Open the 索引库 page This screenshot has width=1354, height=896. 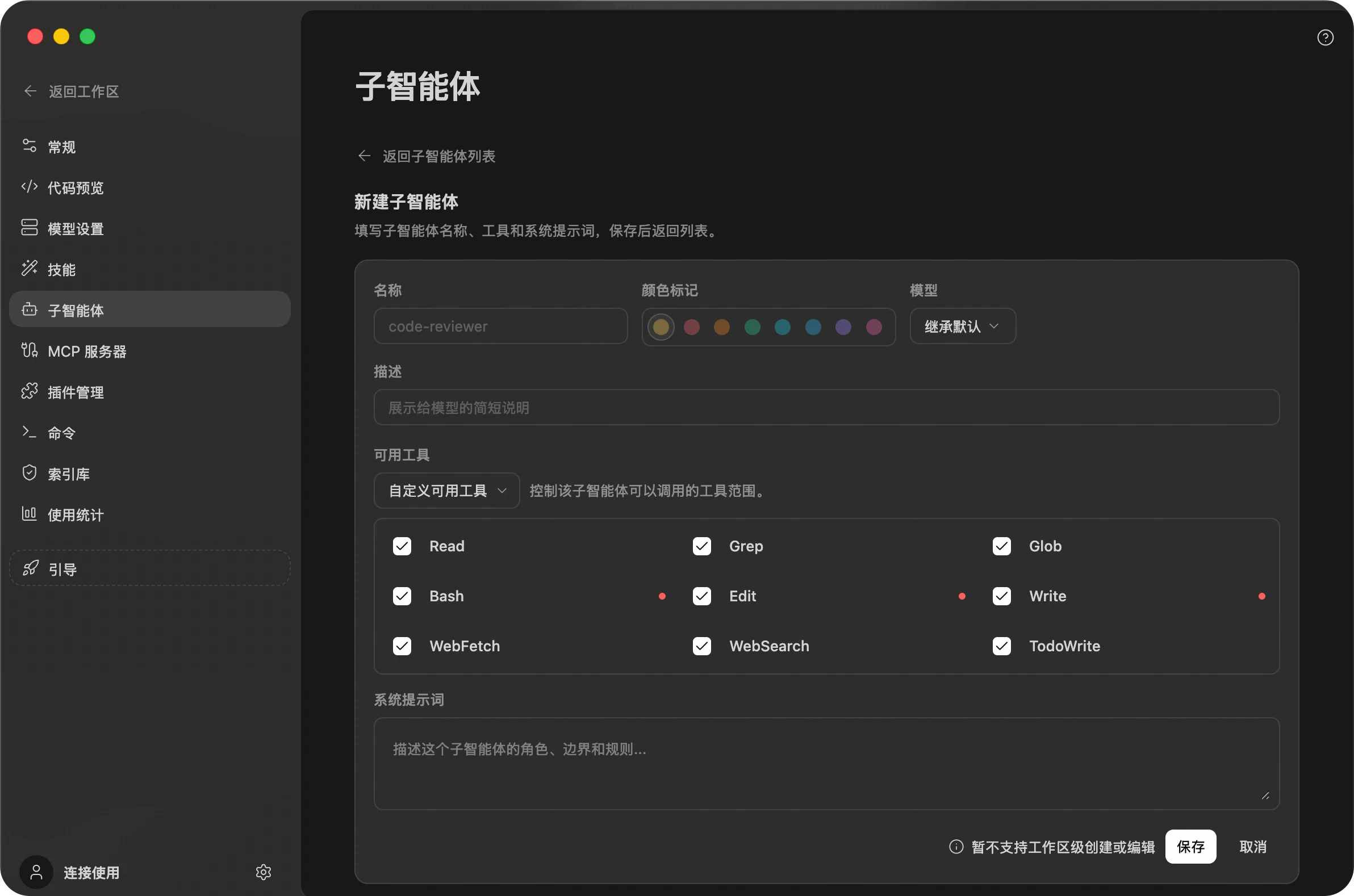coord(150,474)
